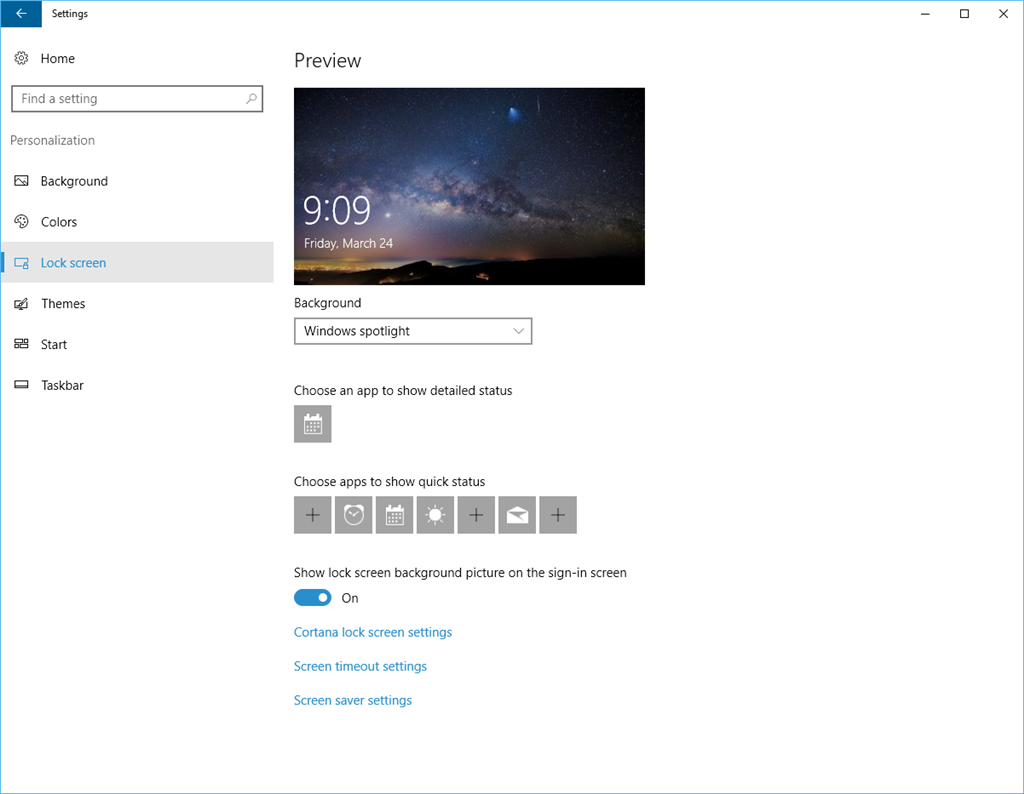Turn off lock screen picture on sign-in

312,598
